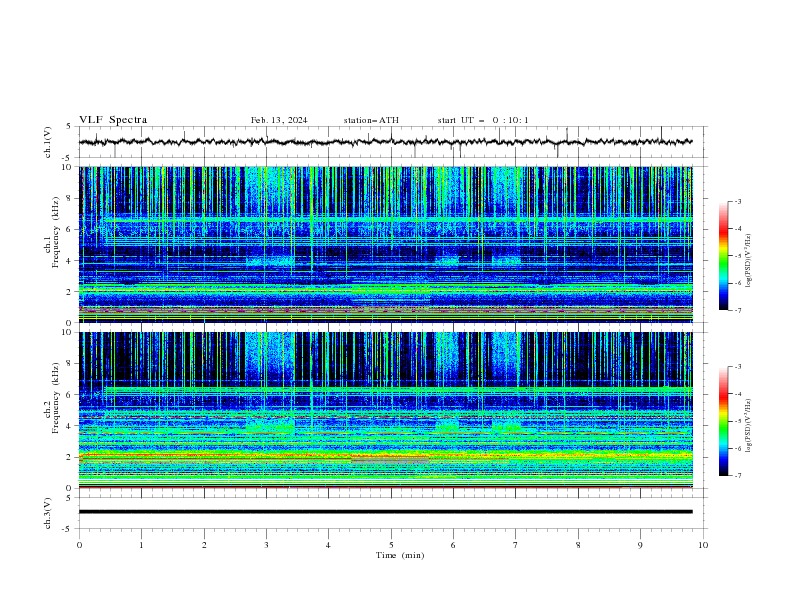
Task: Click the "8" tick on ch.2 frequency axis
Action: (x=69, y=364)
